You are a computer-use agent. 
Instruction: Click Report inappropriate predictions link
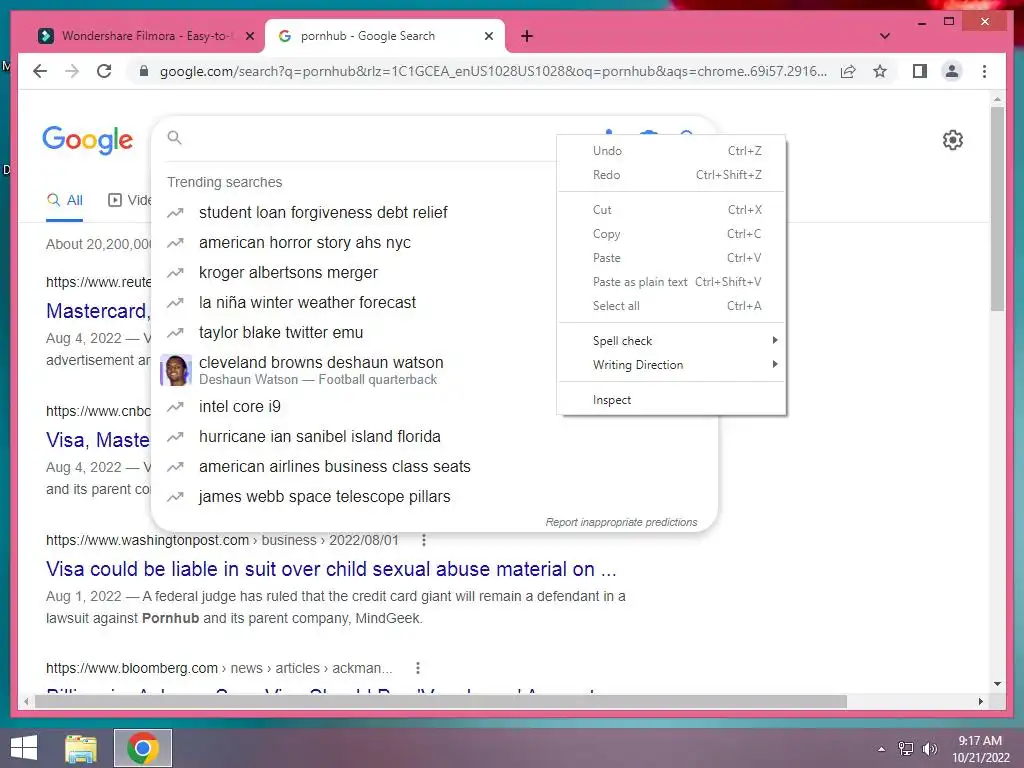click(621, 522)
